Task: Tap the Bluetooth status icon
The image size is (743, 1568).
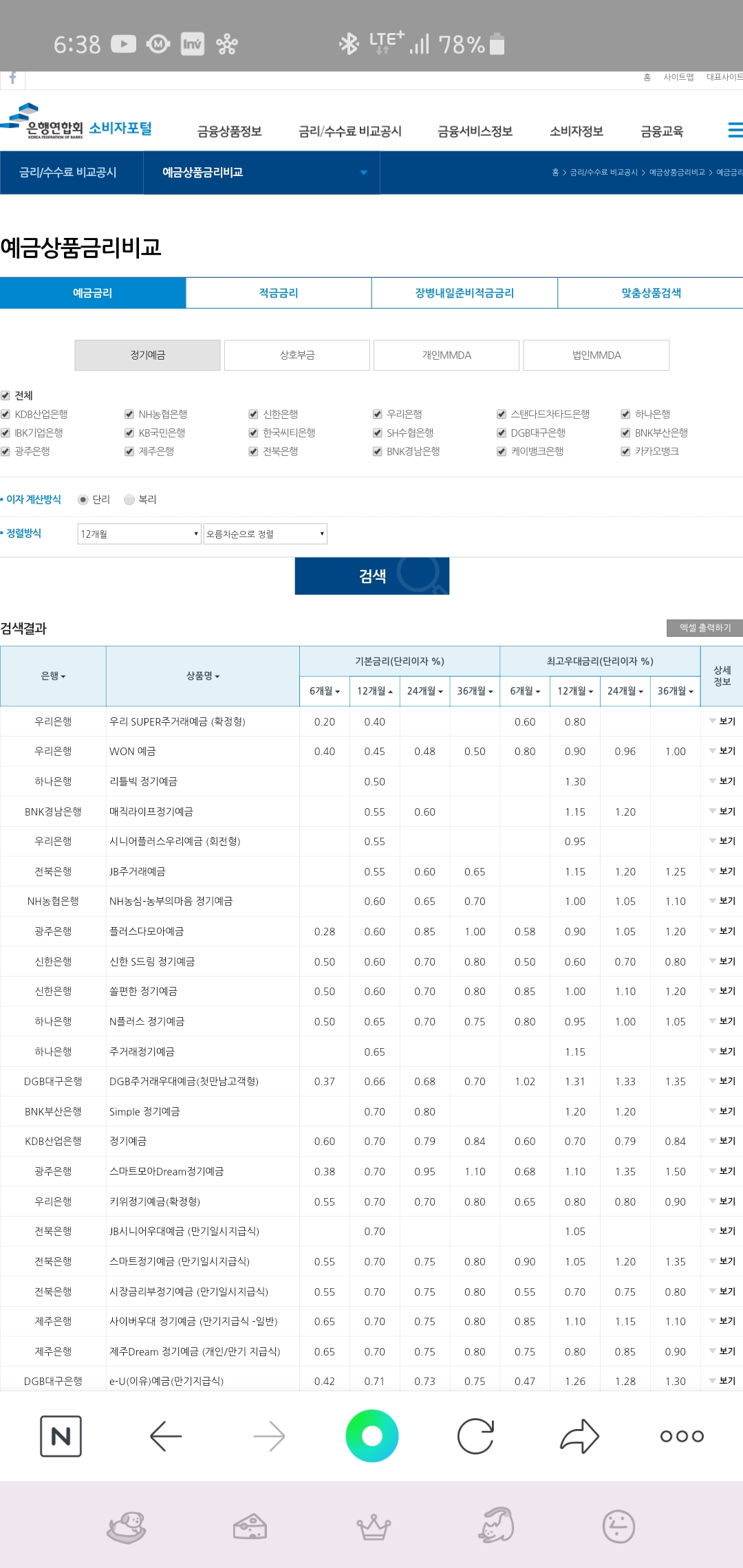Action: [349, 44]
